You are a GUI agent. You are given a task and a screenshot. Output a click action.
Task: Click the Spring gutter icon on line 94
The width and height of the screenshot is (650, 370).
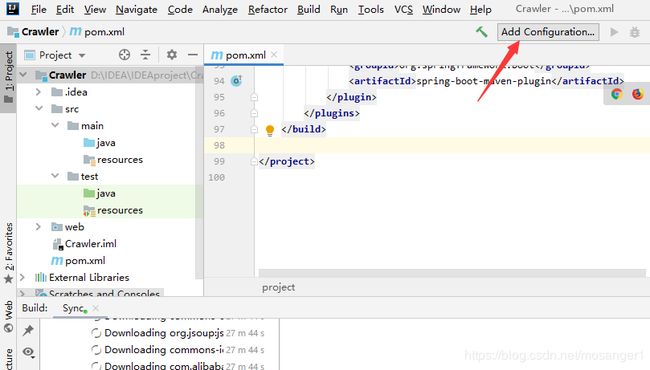(x=236, y=81)
